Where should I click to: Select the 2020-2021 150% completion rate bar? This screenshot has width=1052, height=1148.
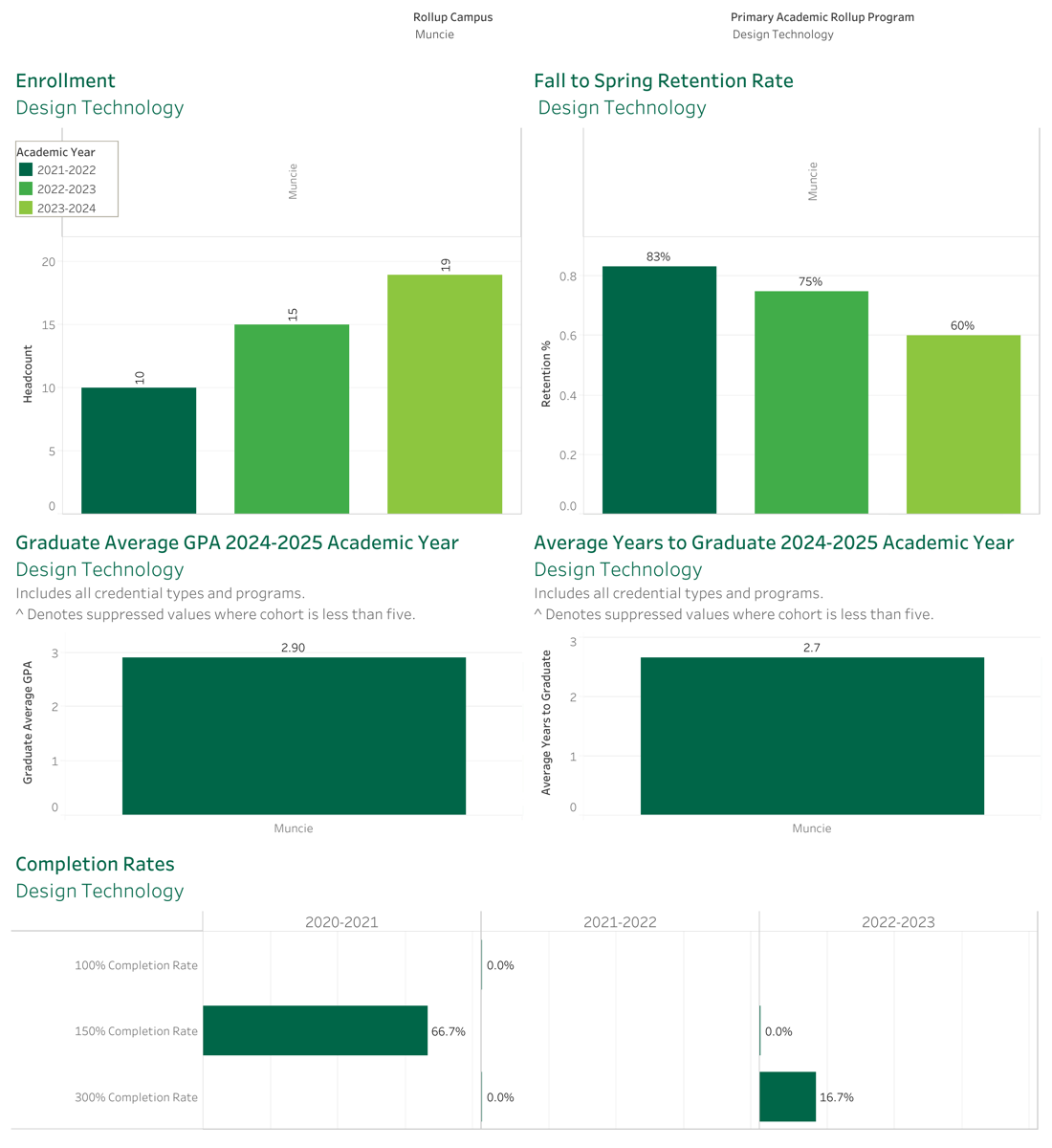(315, 1030)
